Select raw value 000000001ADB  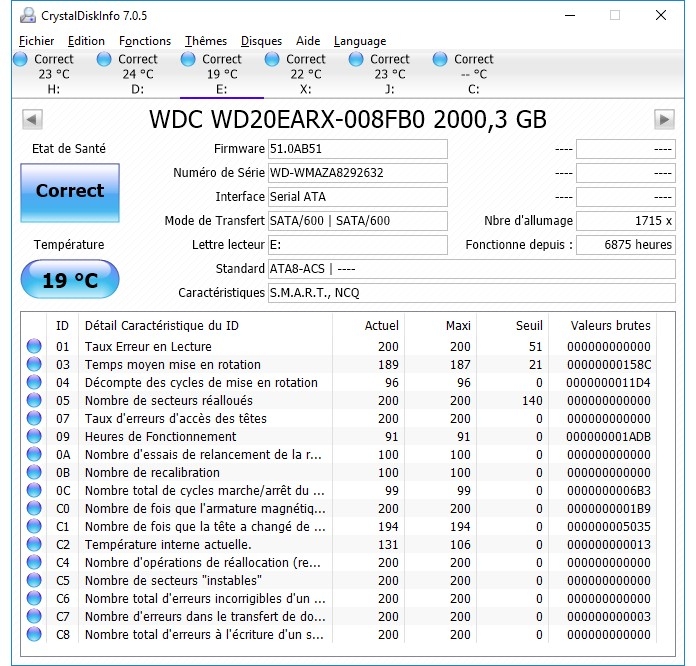[609, 436]
